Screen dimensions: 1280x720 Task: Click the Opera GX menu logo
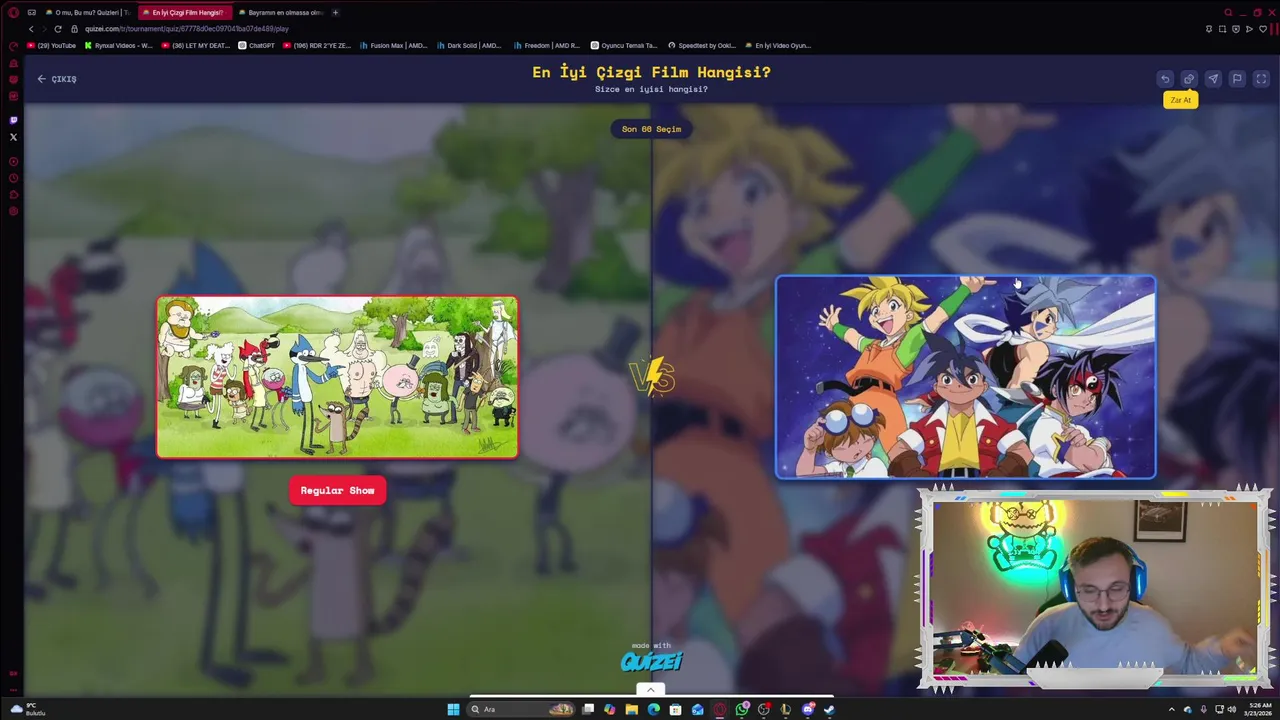[13, 12]
